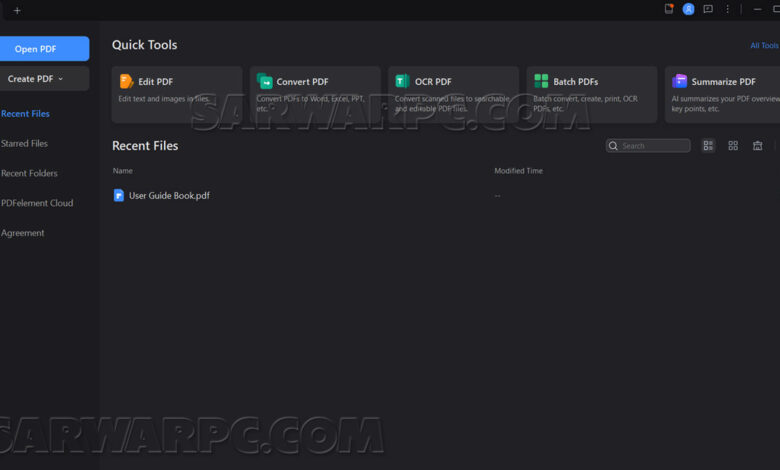Open the notifications icon in title bar

pyautogui.click(x=669, y=8)
